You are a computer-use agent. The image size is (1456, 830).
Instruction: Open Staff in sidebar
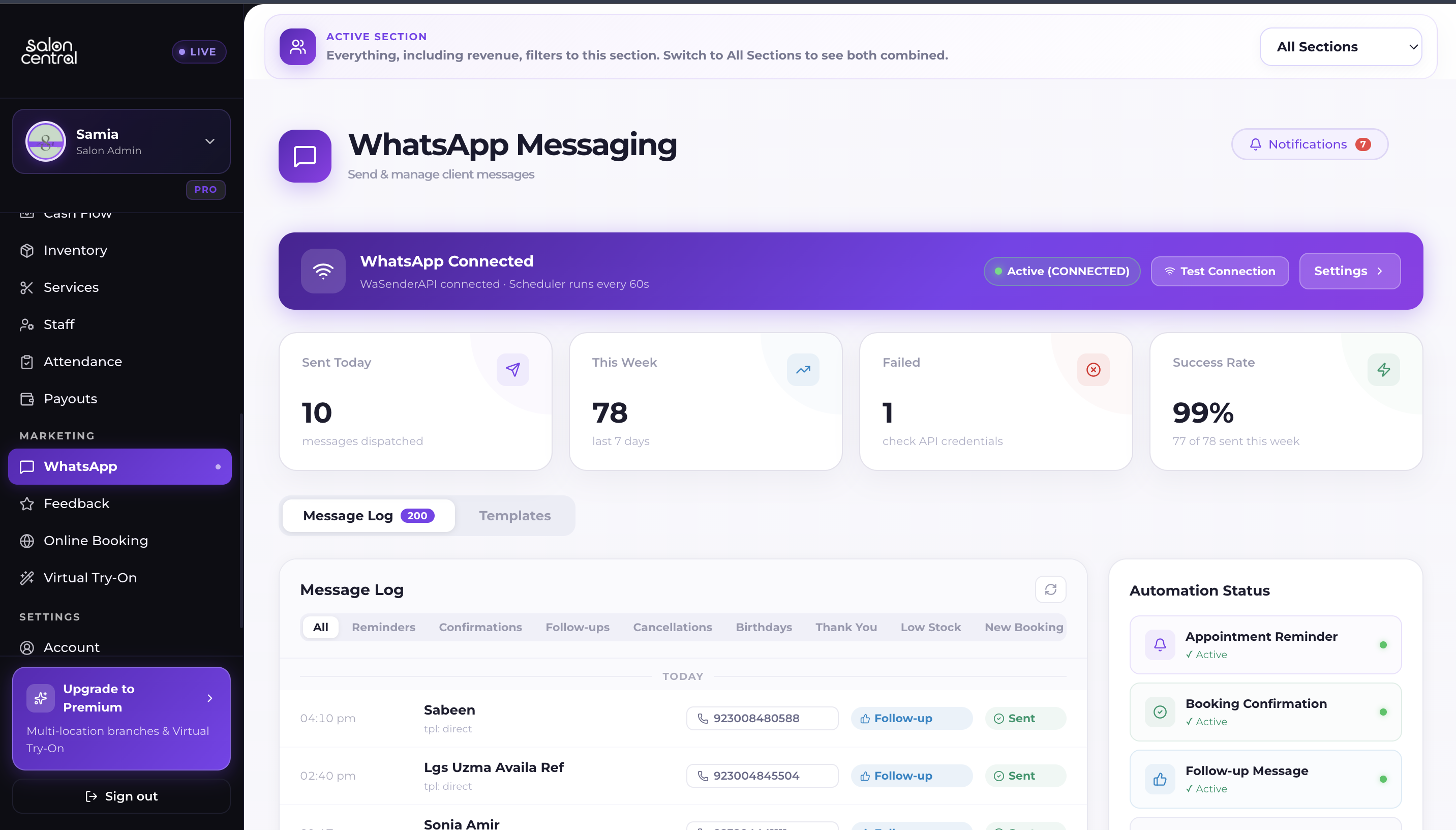[x=119, y=324]
